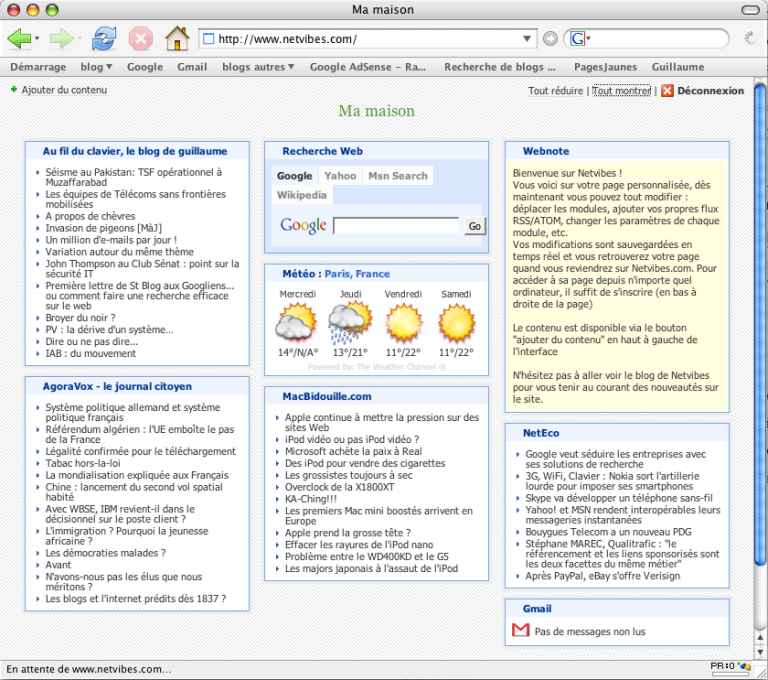This screenshot has width=768, height=680.
Task: Open the blog bookmarks folder dropdown
Action: pos(96,67)
